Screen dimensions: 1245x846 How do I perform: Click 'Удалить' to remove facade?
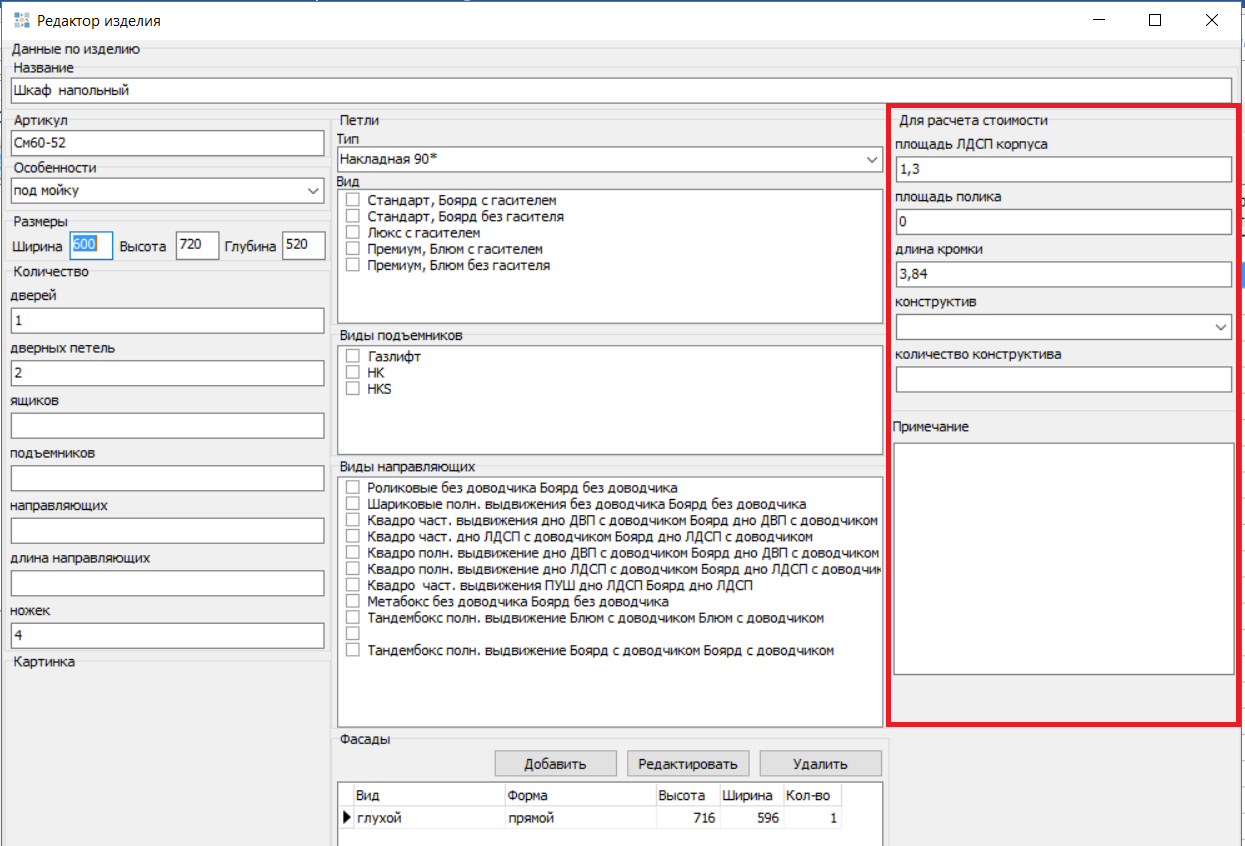(820, 764)
